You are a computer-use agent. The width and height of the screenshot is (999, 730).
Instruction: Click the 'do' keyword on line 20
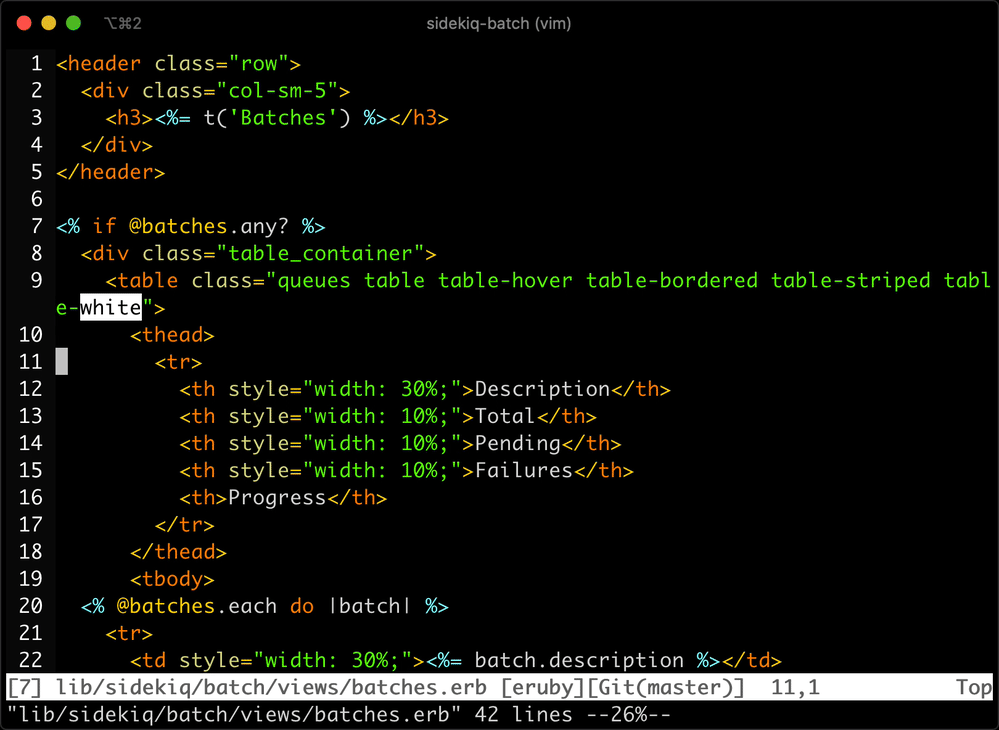point(302,606)
